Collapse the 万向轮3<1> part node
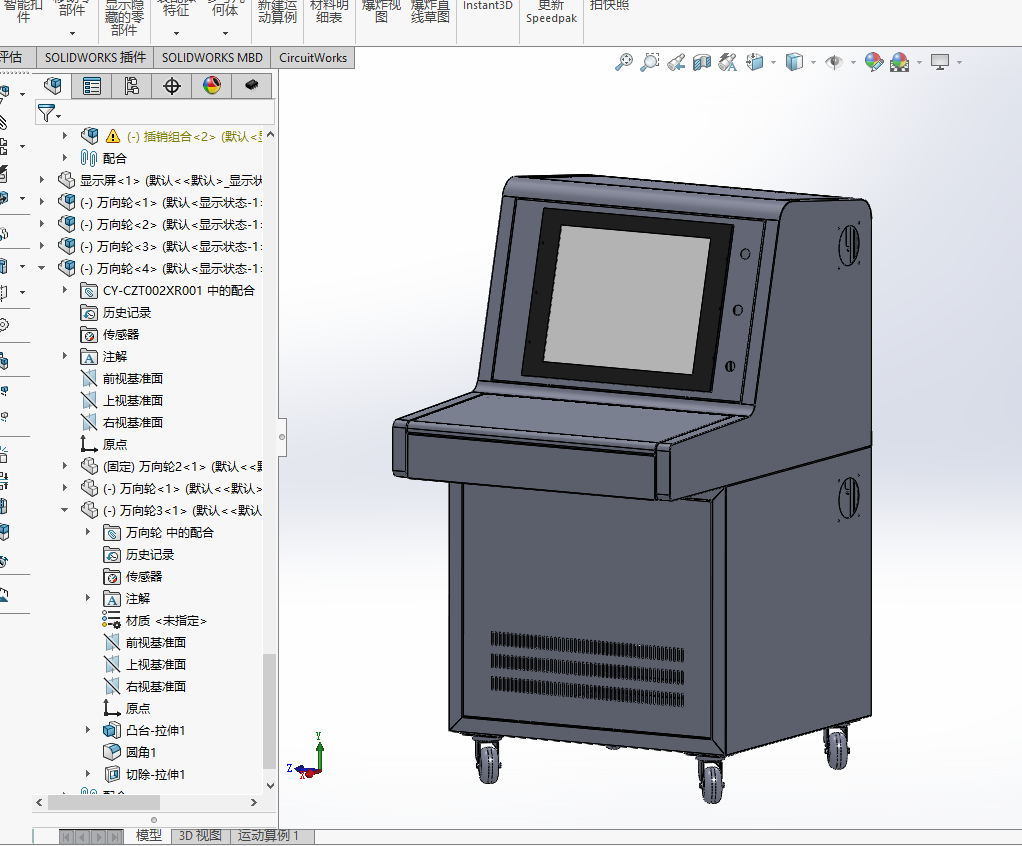Image resolution: width=1022 pixels, height=846 pixels. click(x=65, y=510)
